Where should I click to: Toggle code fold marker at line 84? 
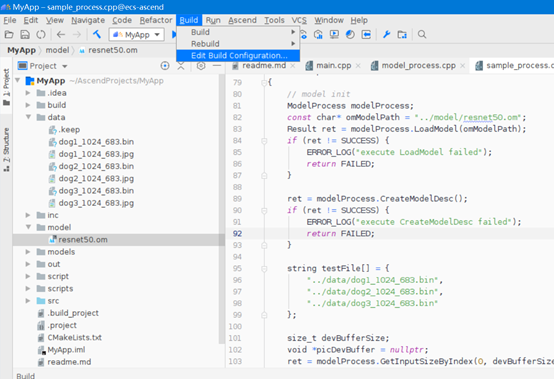pyautogui.click(x=264, y=141)
